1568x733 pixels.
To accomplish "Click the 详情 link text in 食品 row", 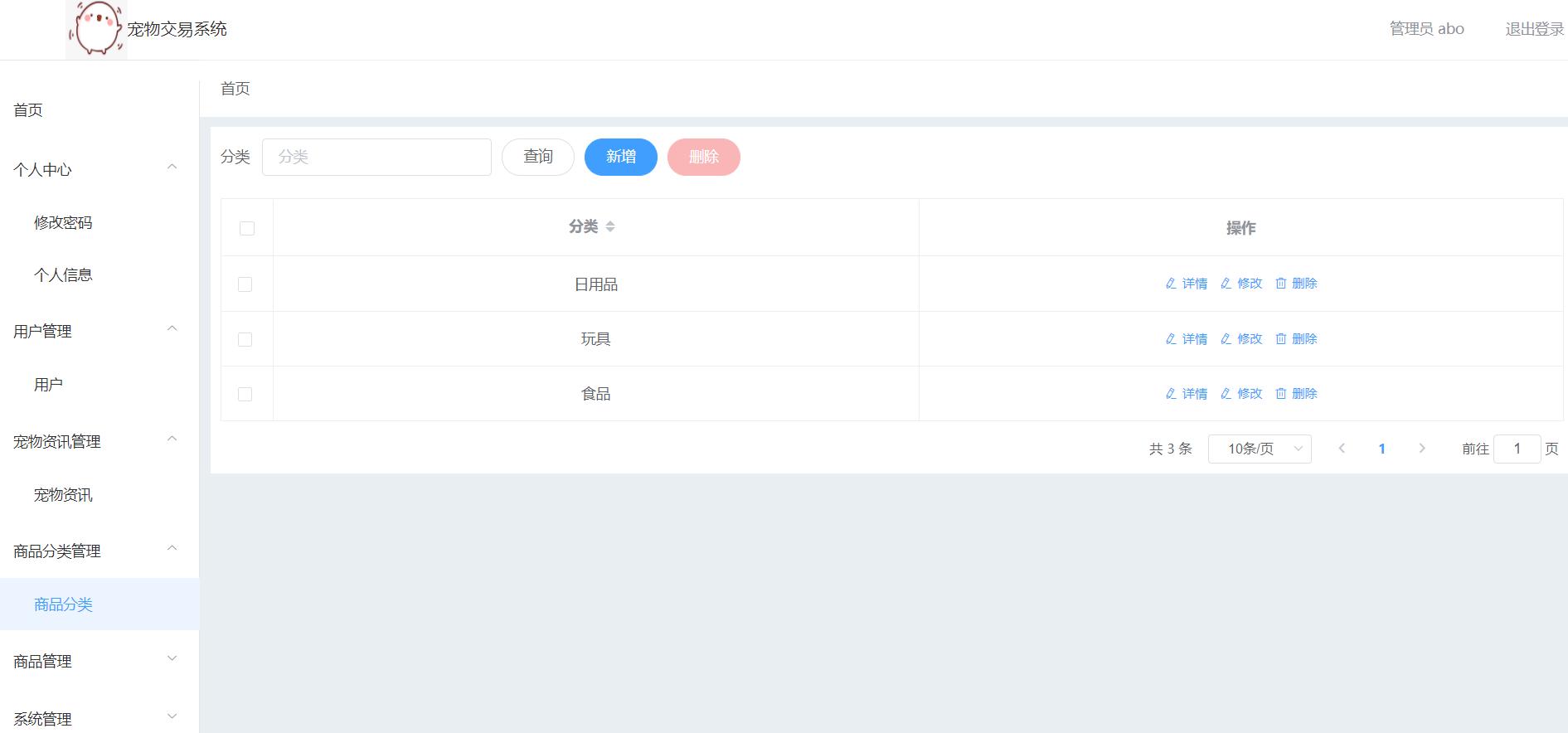I will [x=1195, y=394].
